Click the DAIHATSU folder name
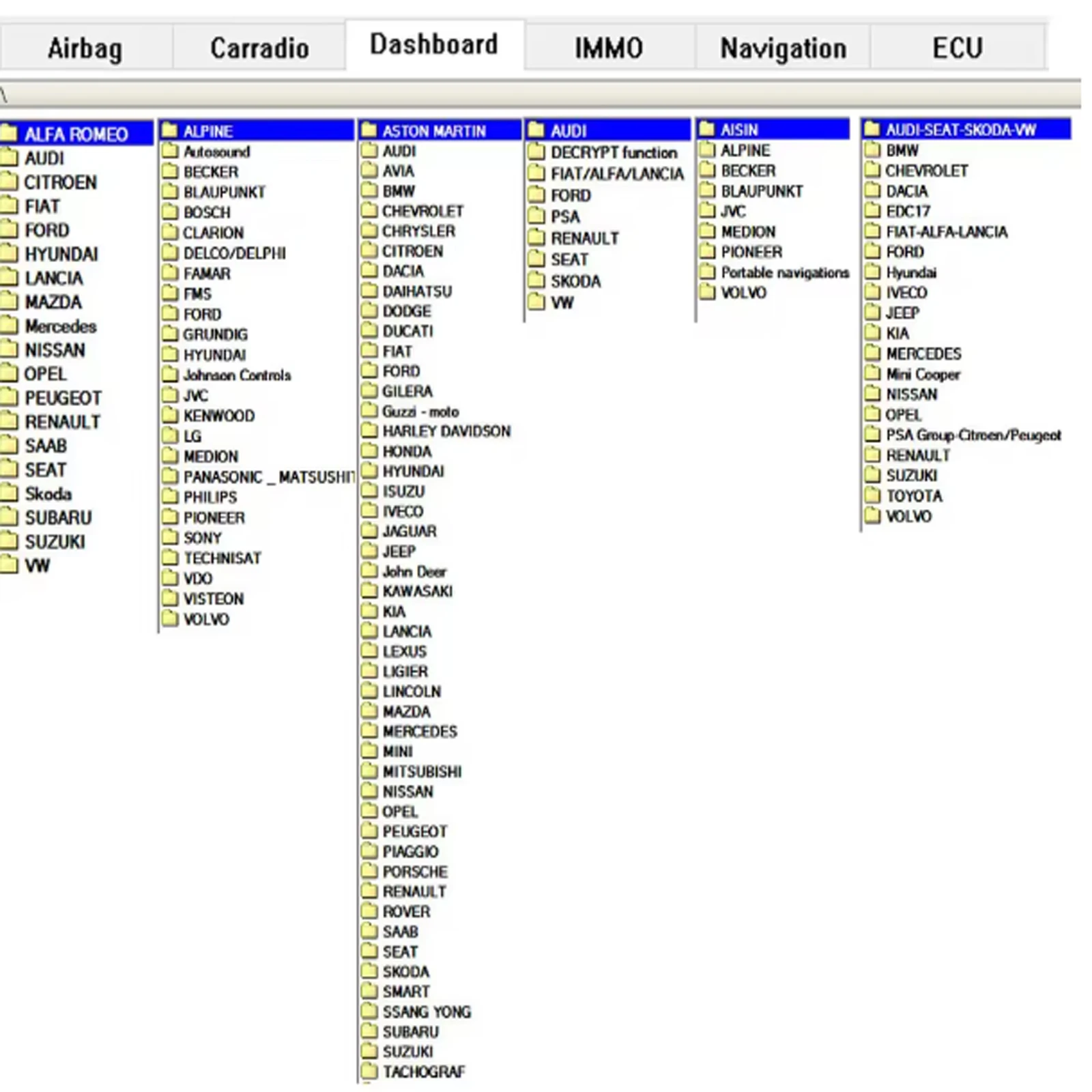1092x1092 pixels. click(x=417, y=291)
